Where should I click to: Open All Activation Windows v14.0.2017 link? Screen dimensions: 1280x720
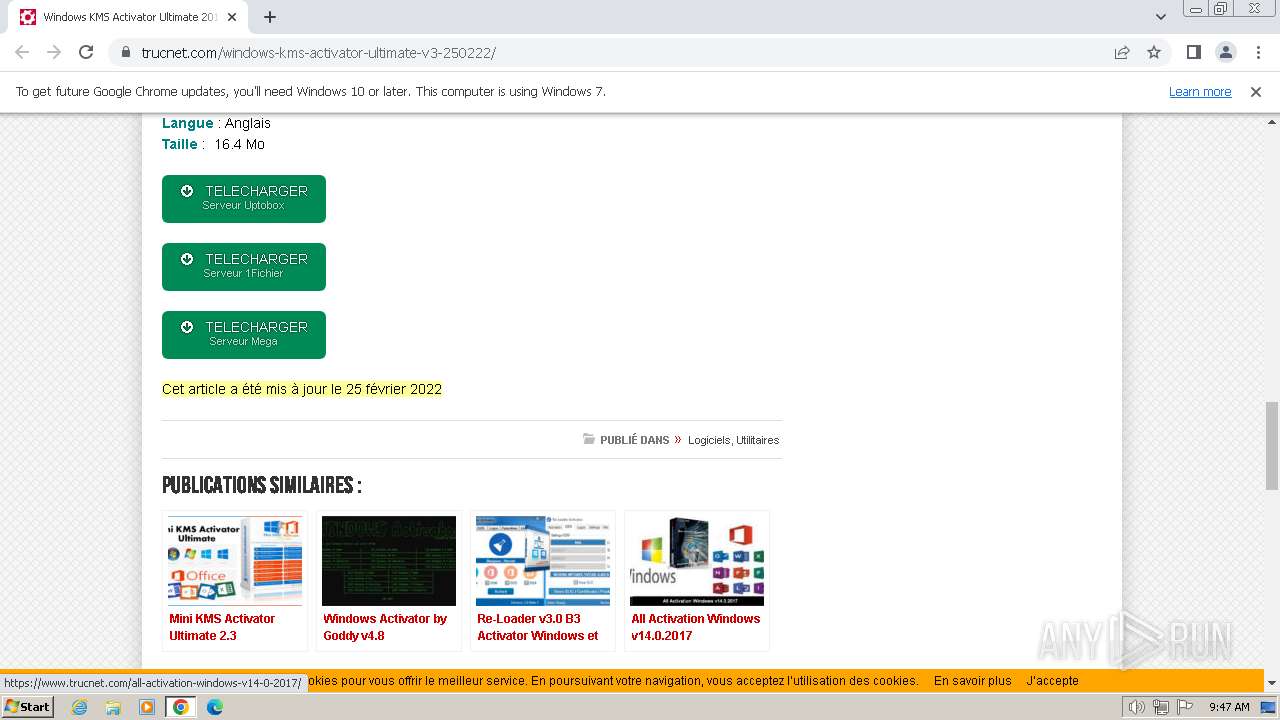tap(695, 627)
